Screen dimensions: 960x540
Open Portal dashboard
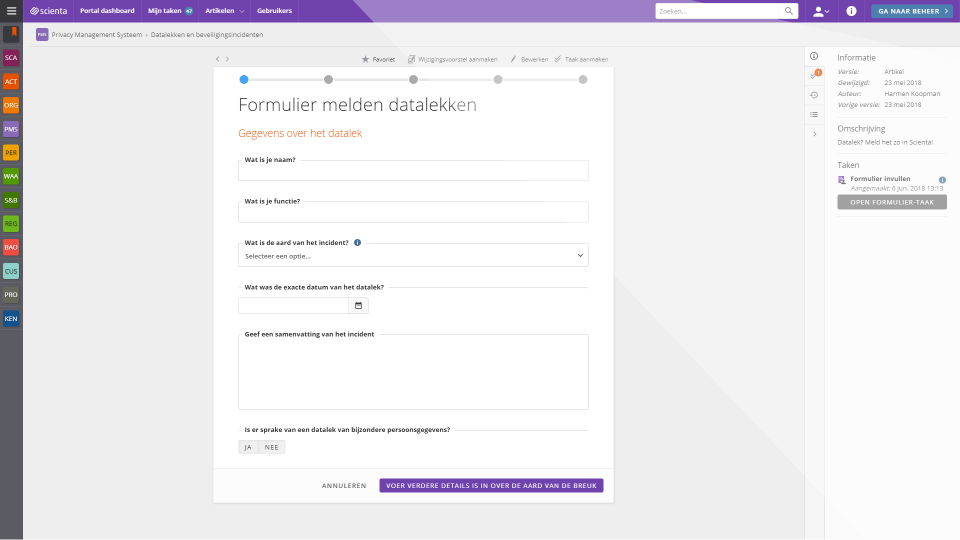pyautogui.click(x=107, y=11)
